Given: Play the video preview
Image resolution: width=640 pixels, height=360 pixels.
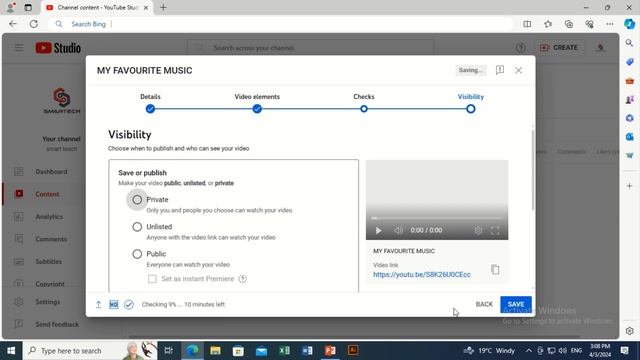Looking at the screenshot, I should [x=378, y=231].
